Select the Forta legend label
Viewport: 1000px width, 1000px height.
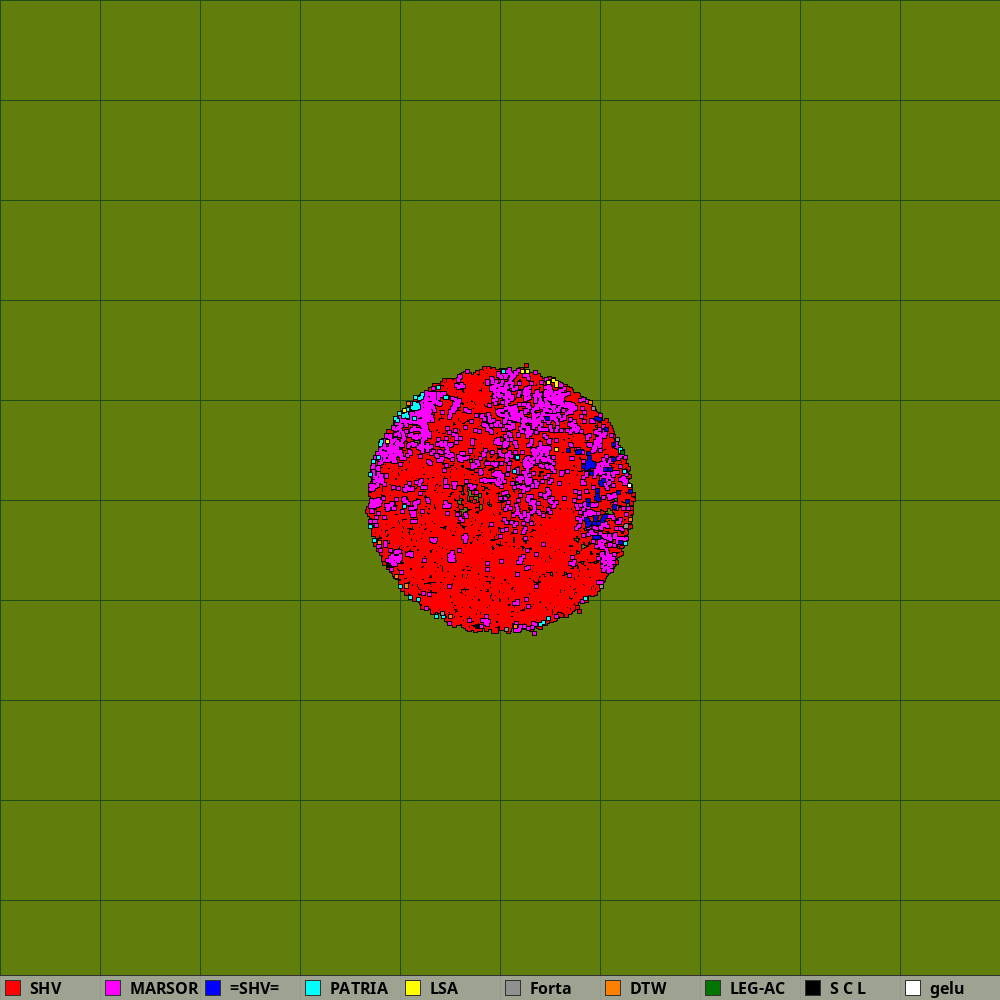pyautogui.click(x=550, y=989)
